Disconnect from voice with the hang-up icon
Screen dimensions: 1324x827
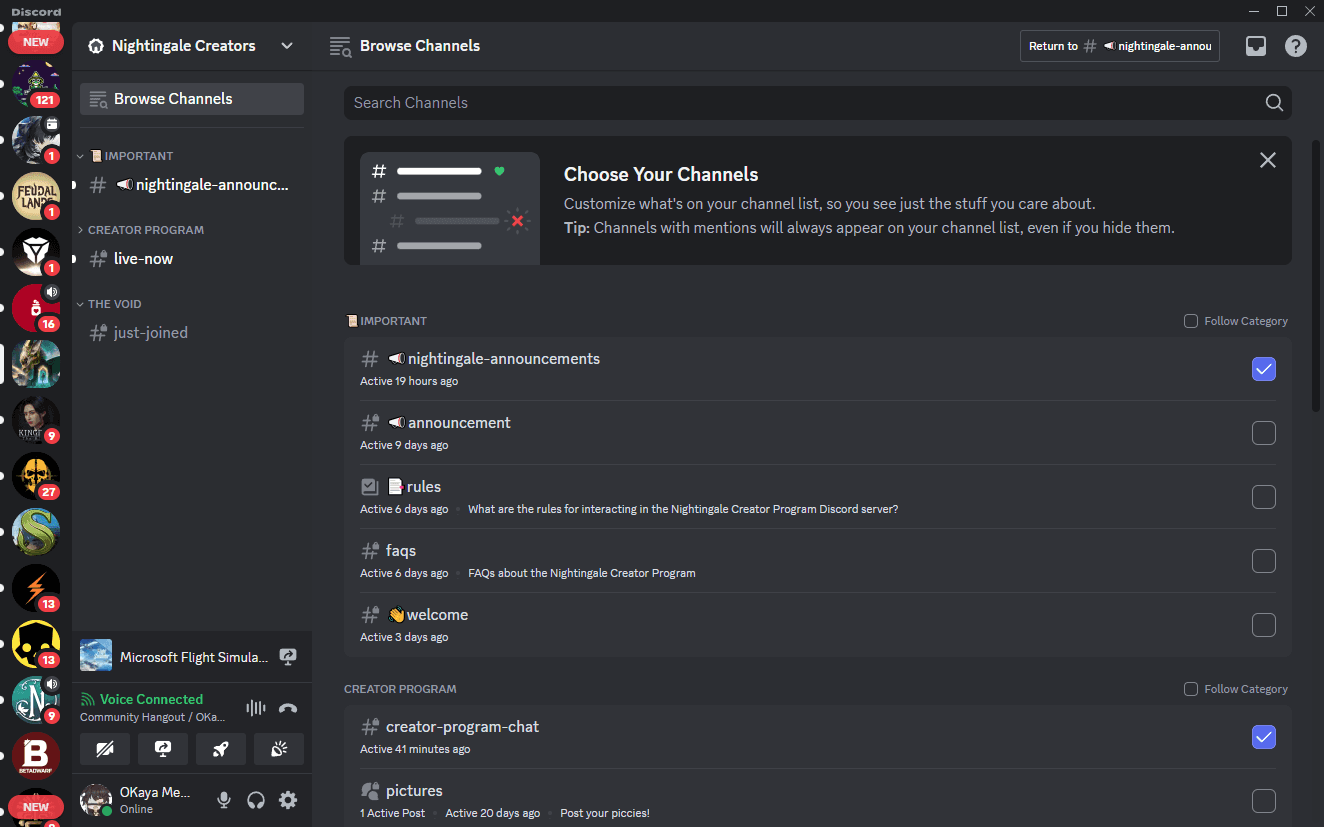tap(288, 708)
